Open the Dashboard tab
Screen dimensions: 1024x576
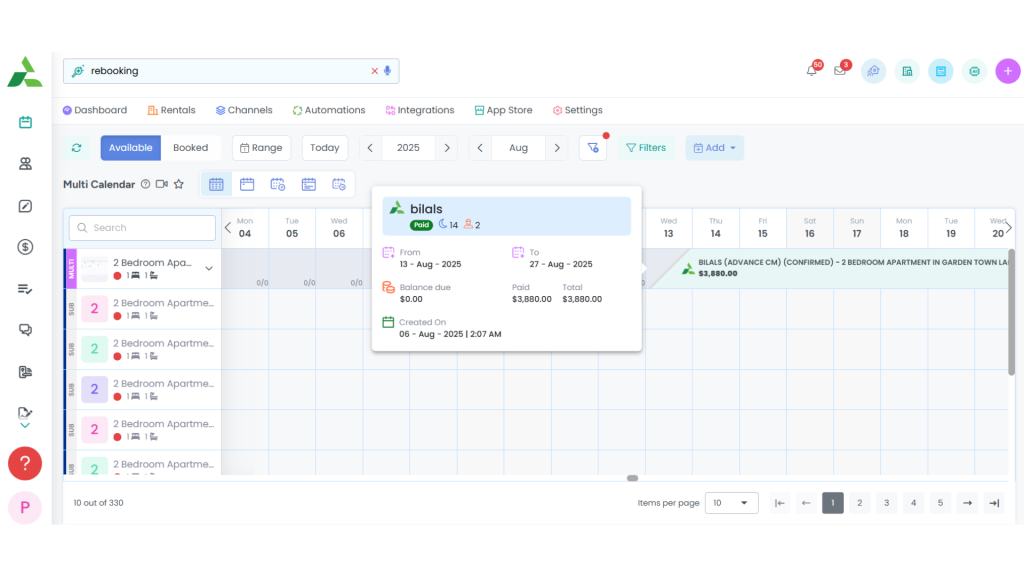(95, 110)
